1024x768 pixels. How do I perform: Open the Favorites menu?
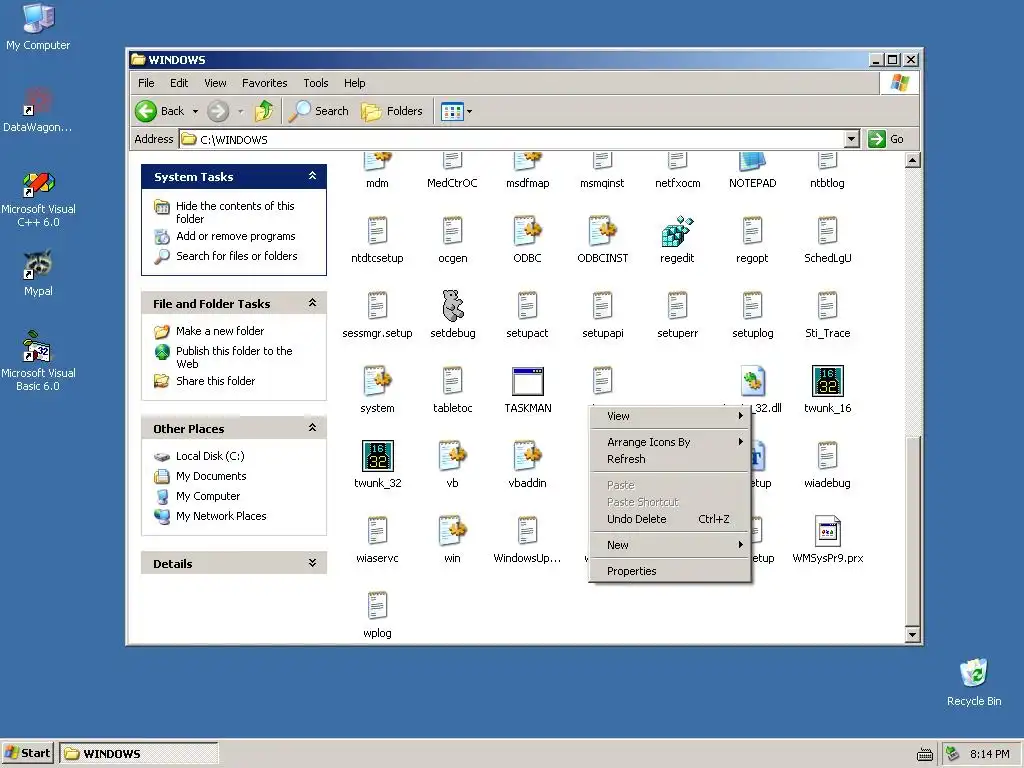click(x=264, y=83)
